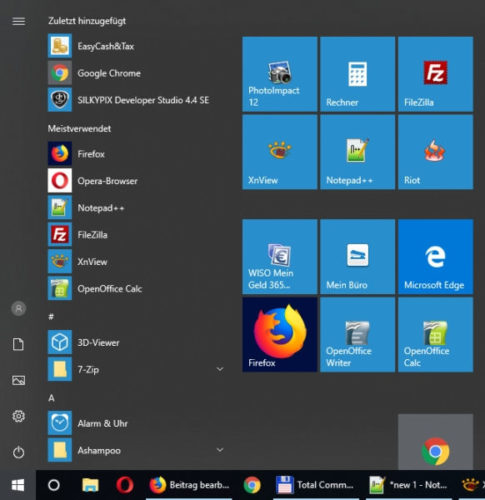Screen dimensions: 485x500
Task: Expand the Ashampoo folder chevron
Action: pos(220,450)
